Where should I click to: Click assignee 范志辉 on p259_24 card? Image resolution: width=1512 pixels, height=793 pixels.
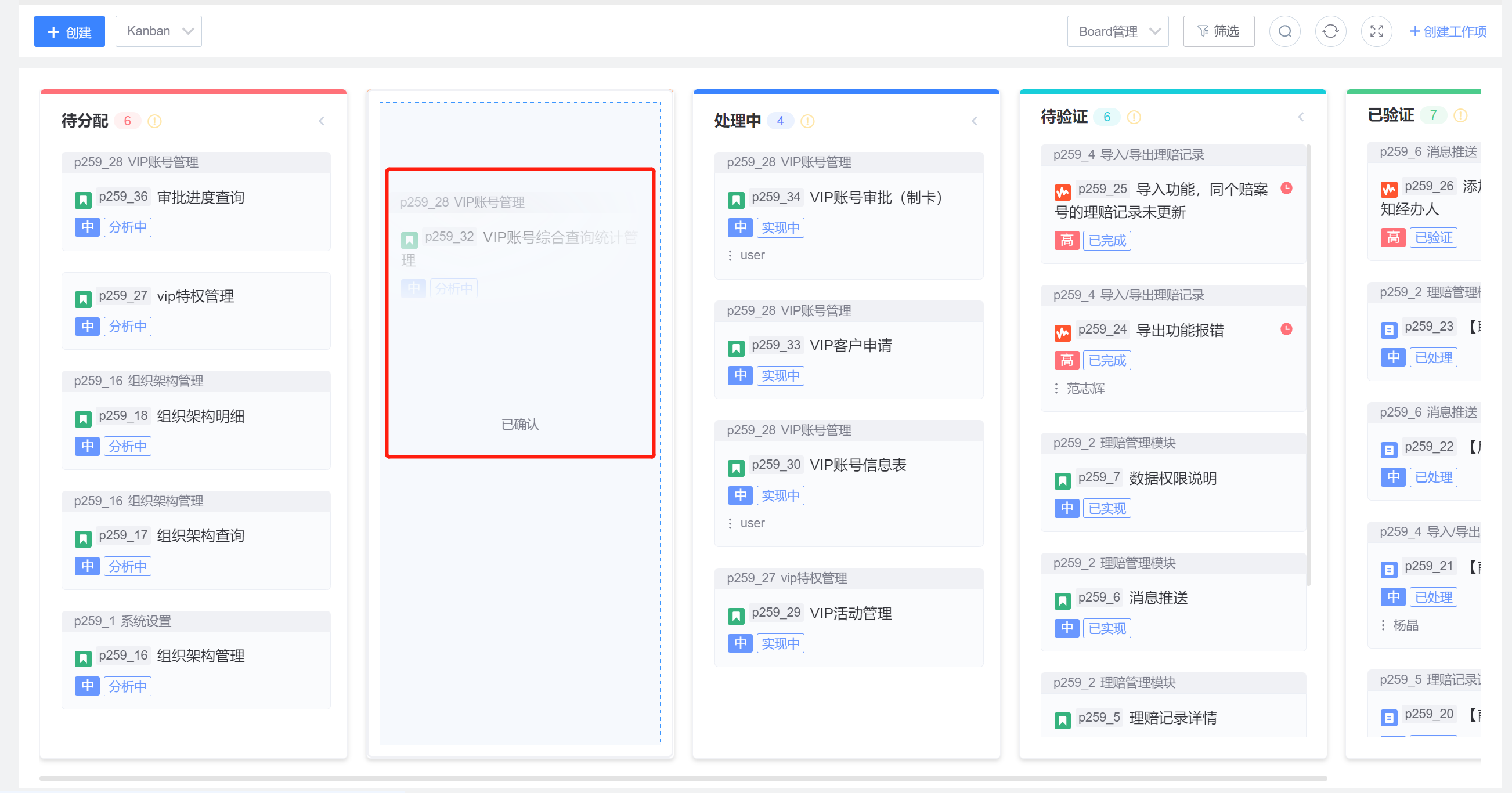[x=1085, y=389]
